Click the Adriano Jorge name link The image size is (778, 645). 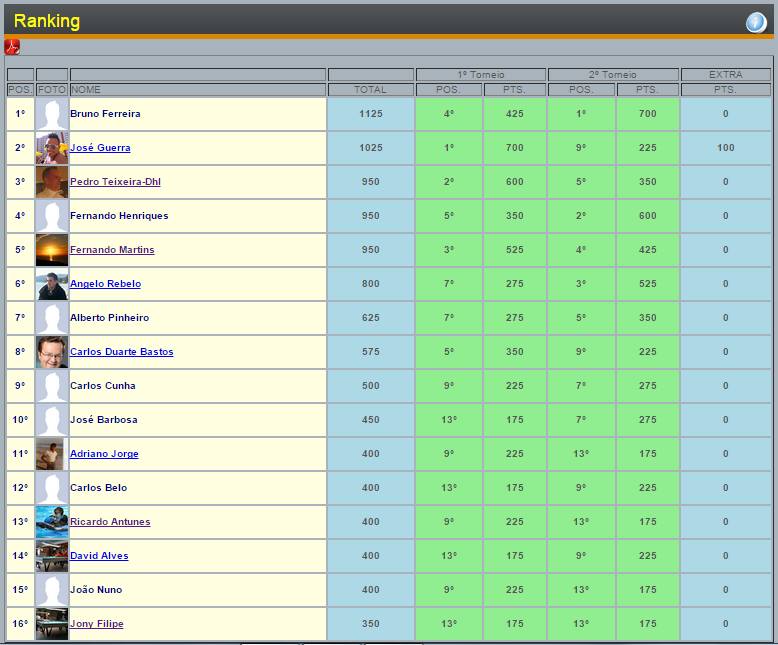coord(104,454)
